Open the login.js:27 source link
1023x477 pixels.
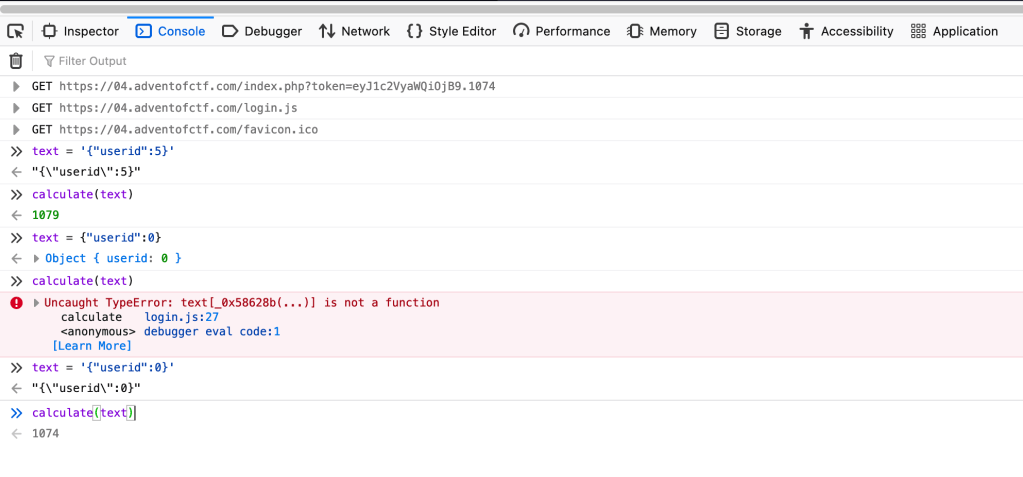pos(182,317)
